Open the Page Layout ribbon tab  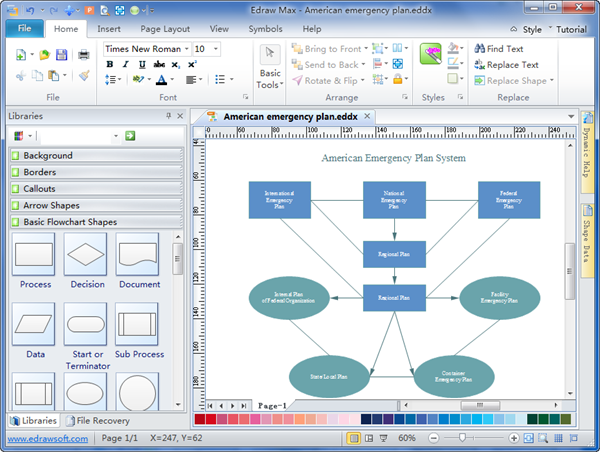[x=165, y=29]
